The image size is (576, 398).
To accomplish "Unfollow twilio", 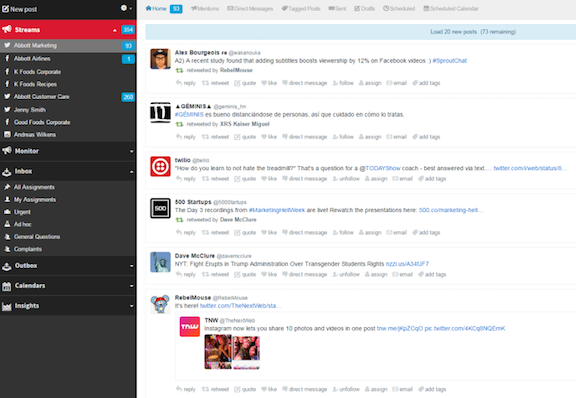I will [x=346, y=179].
